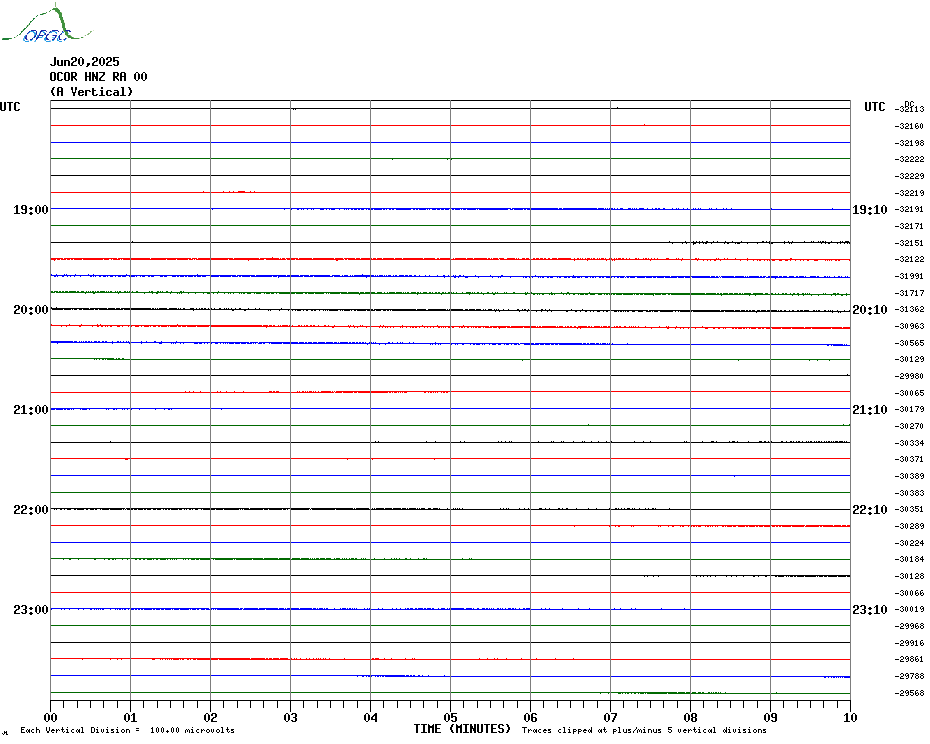Click the DC offset value -30065

pos(909,393)
